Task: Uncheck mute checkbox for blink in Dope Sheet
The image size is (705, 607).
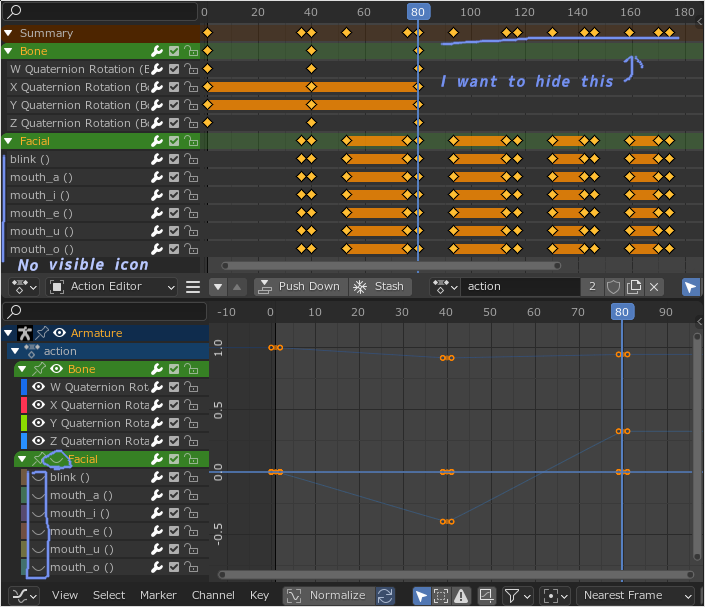Action: coord(174,159)
